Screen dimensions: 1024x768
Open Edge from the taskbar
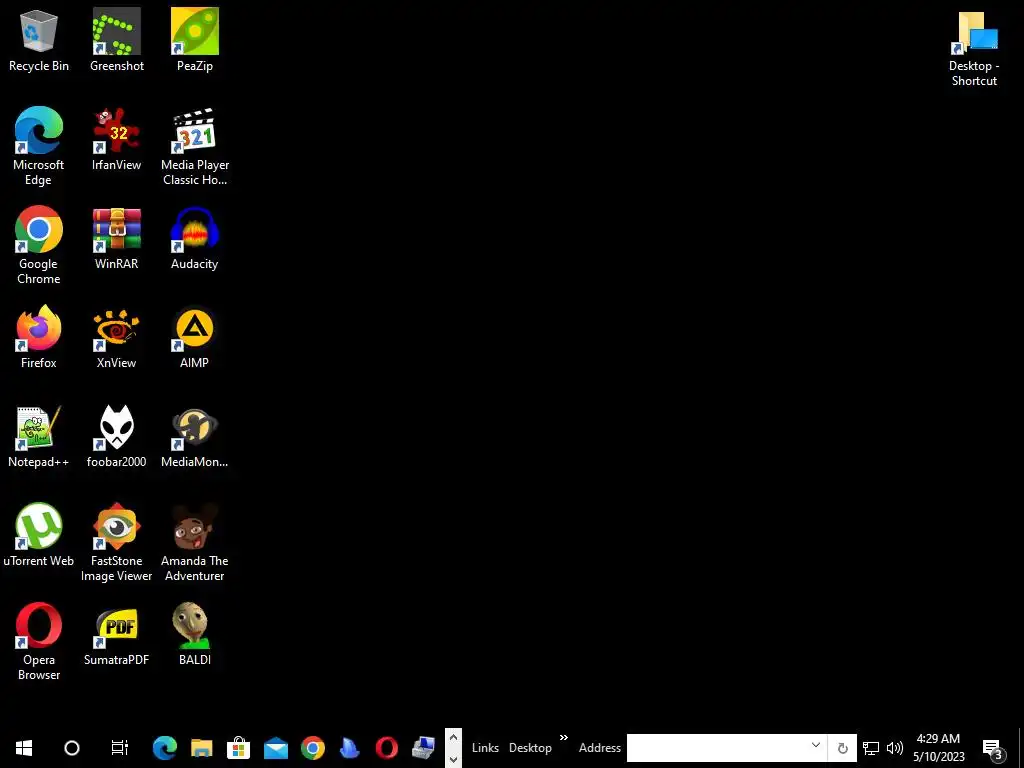(165, 748)
